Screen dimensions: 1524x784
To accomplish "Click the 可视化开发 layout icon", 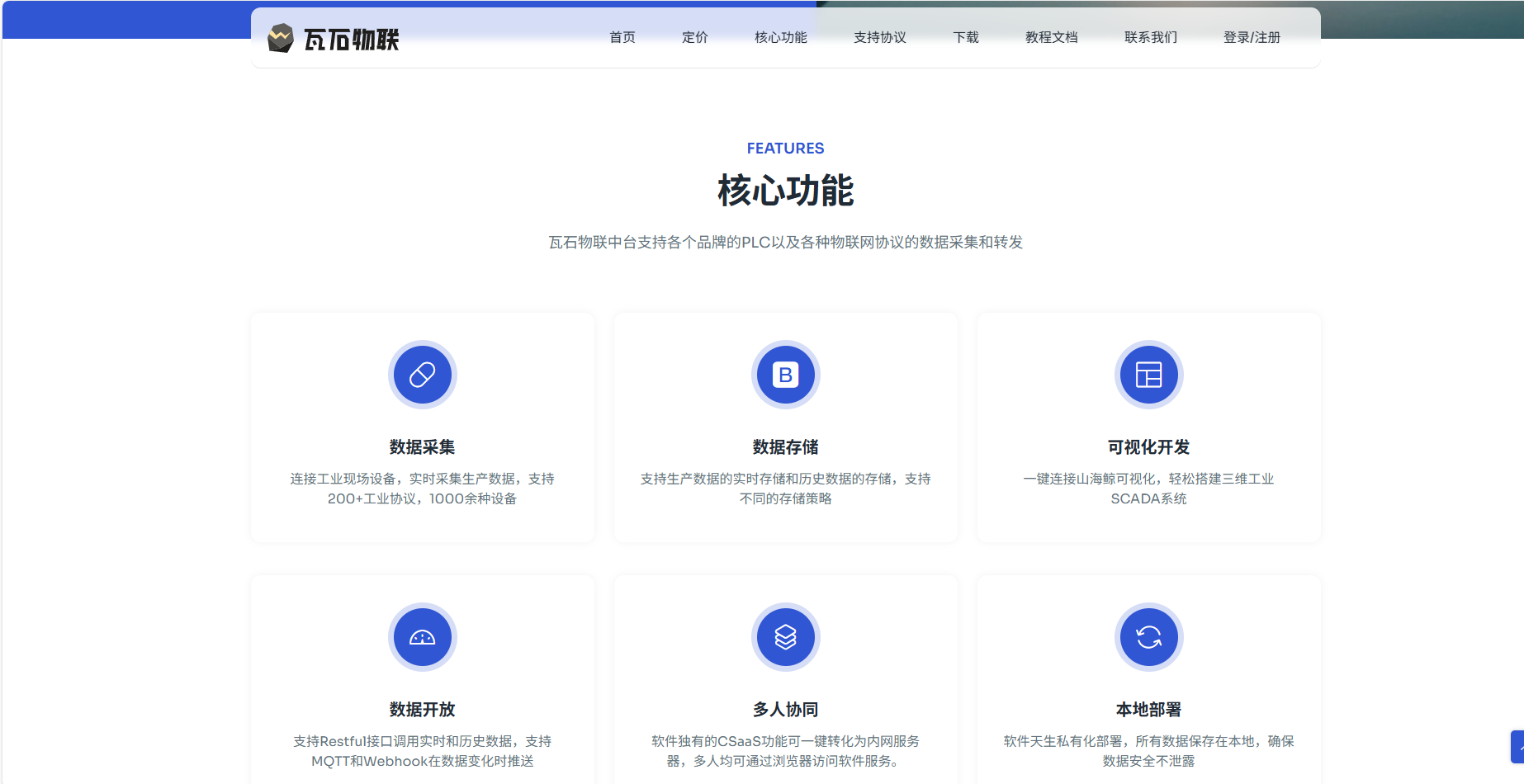I will tap(1149, 375).
